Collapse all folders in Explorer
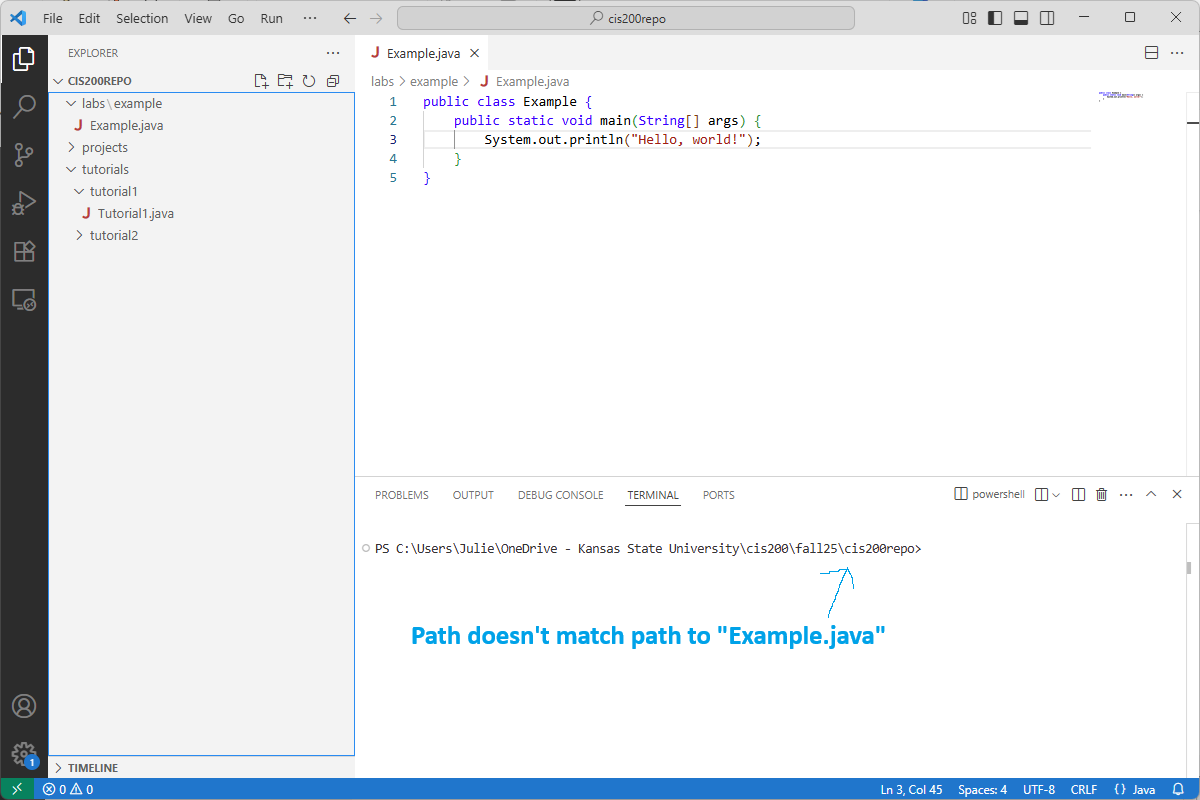This screenshot has width=1200, height=800. tap(333, 81)
